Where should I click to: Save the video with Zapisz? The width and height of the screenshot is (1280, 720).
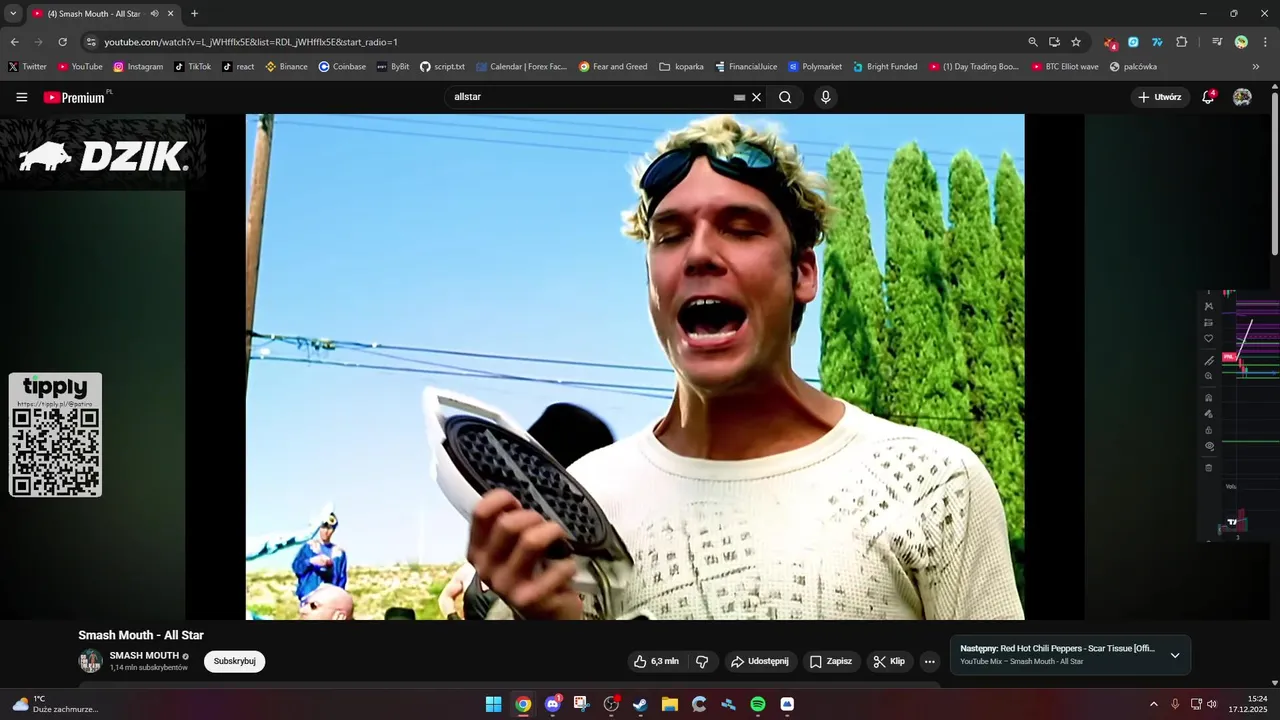pos(831,661)
